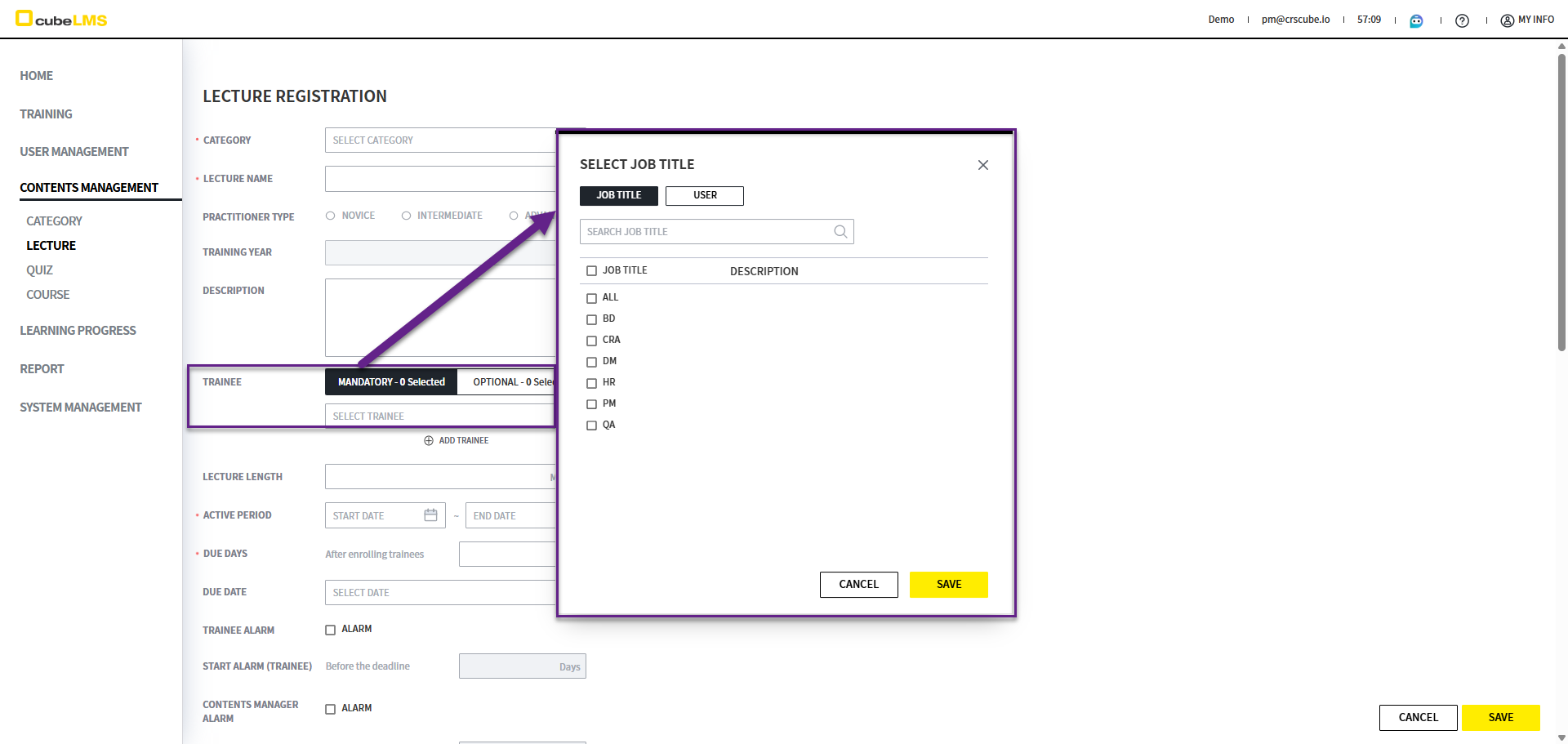The width and height of the screenshot is (1568, 744).
Task: Click the search magnifier in job title search
Action: pos(840,232)
